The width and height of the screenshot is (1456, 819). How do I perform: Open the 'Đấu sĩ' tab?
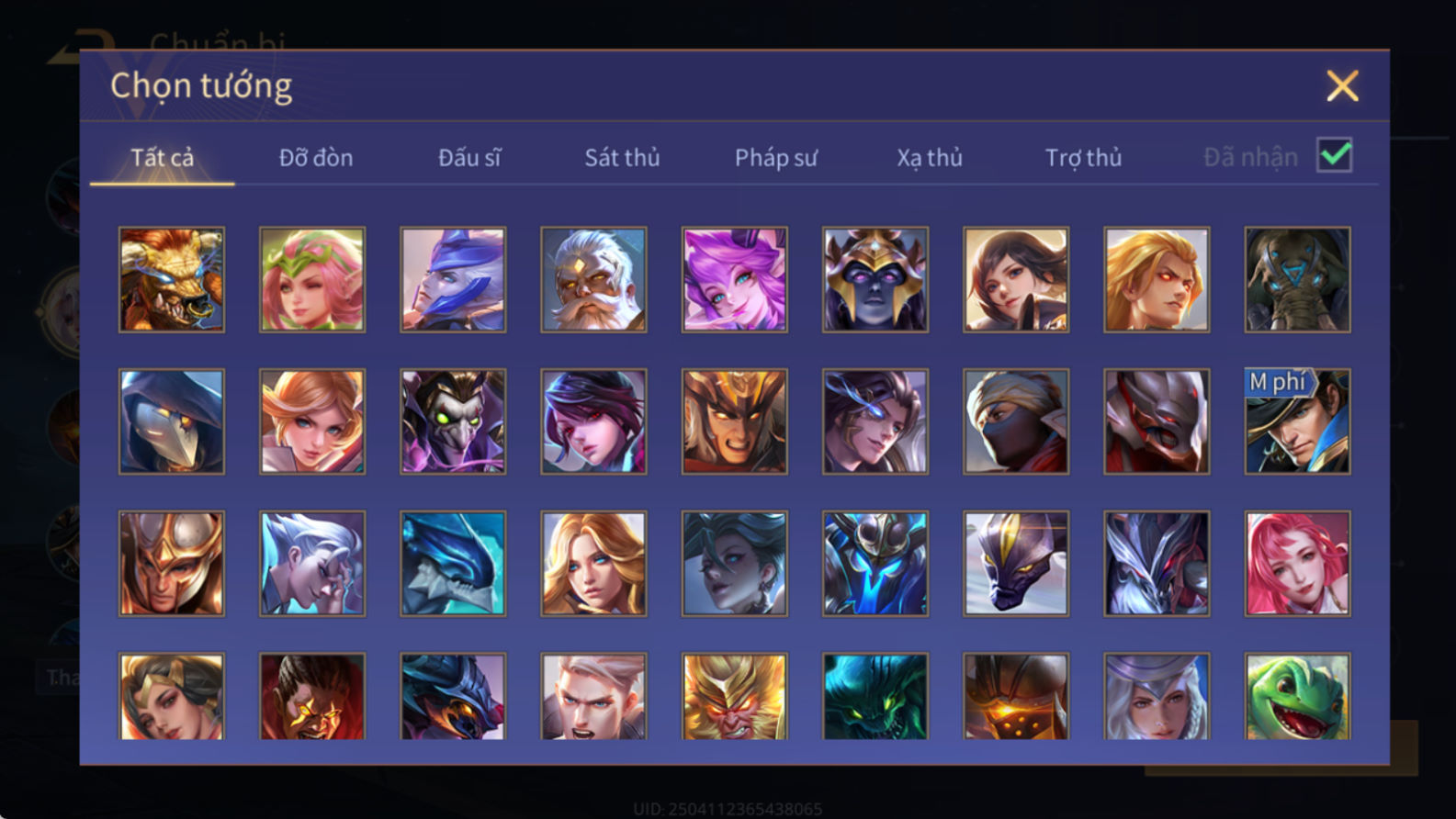coord(469,158)
